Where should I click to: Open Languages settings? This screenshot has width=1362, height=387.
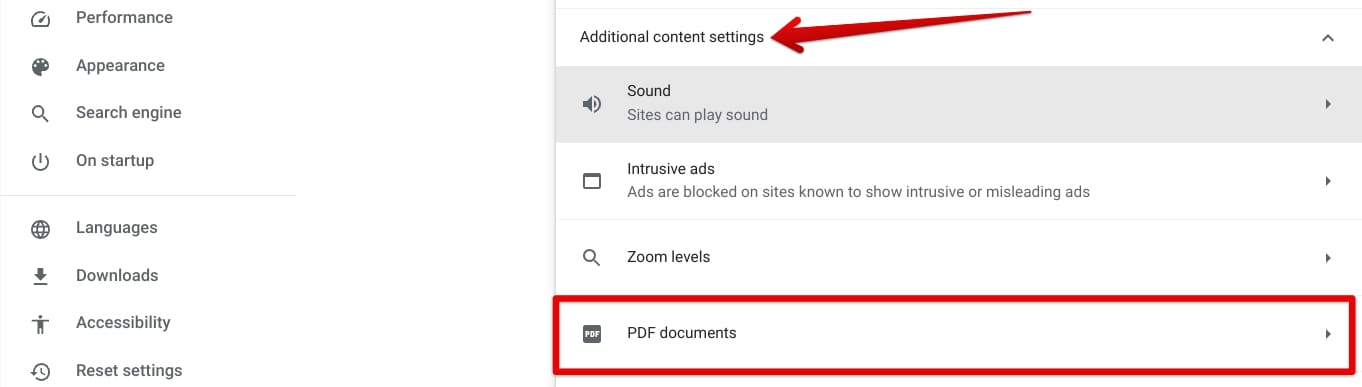(116, 228)
